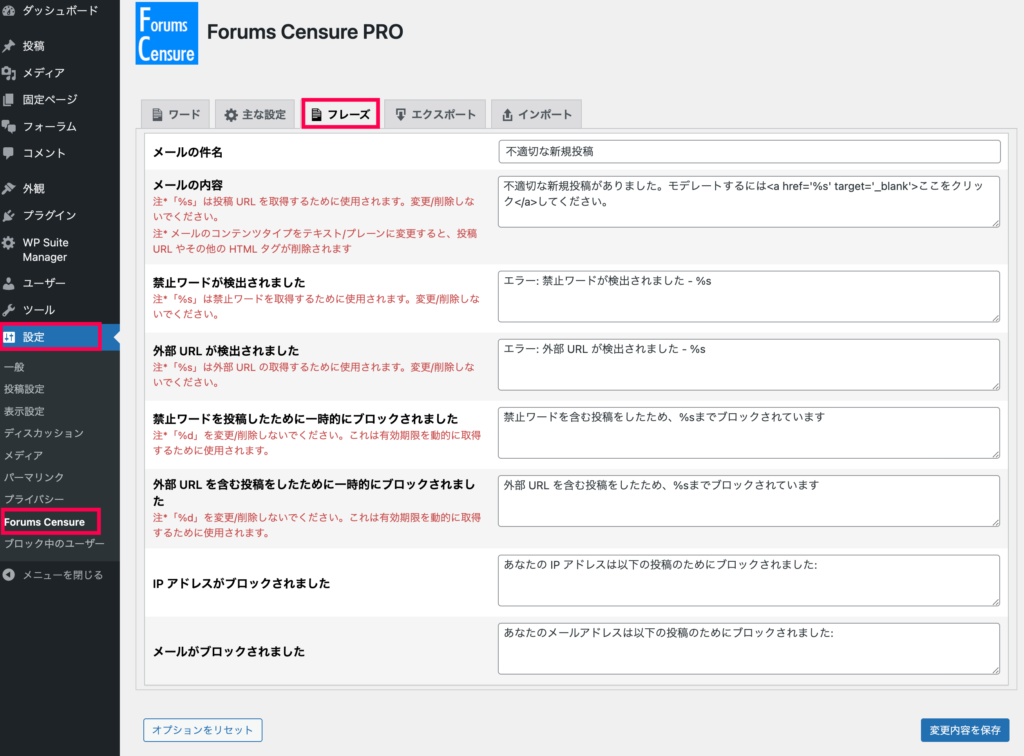Screen dimensions: 1024x756
Task: Open the 一般 settings submenu link
Action: (14, 367)
